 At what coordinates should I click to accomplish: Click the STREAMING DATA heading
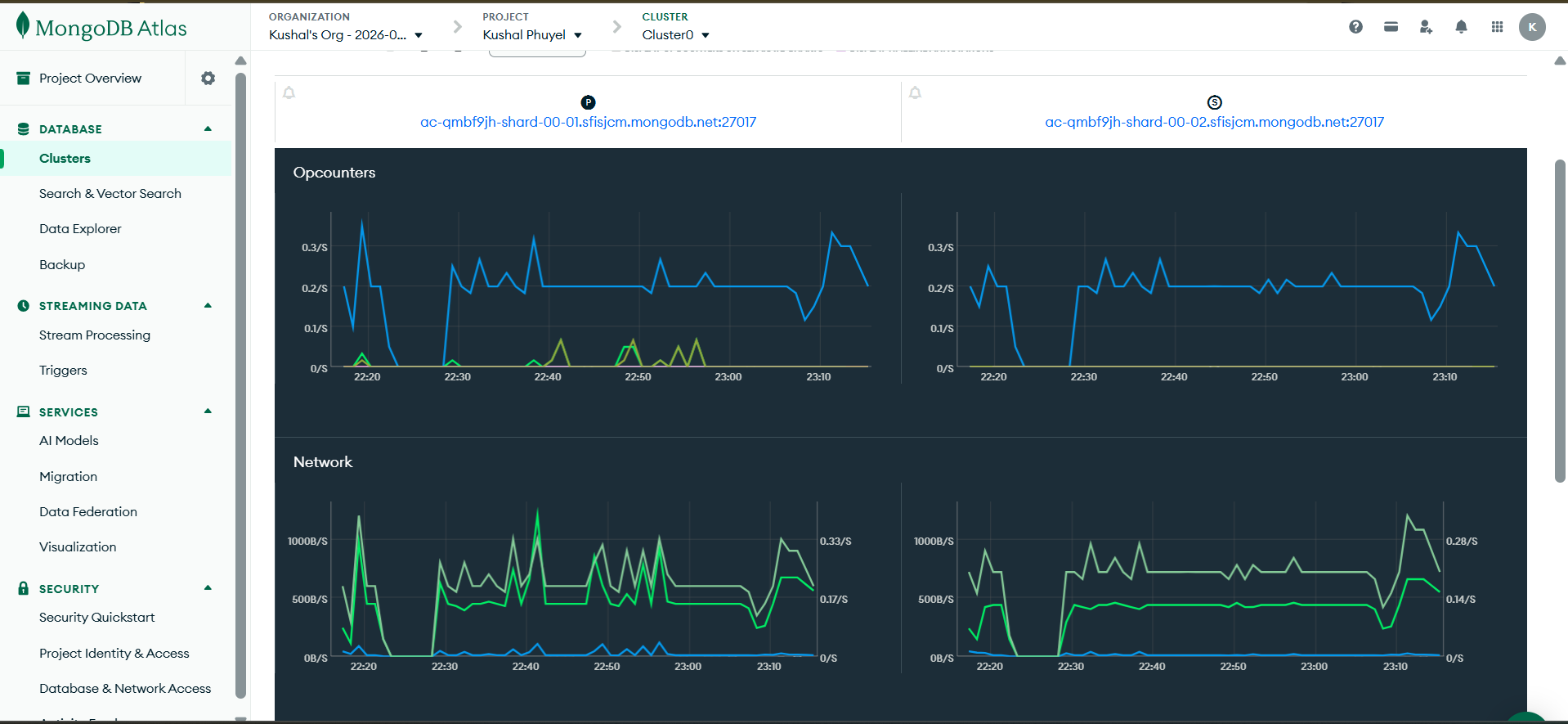(x=93, y=306)
